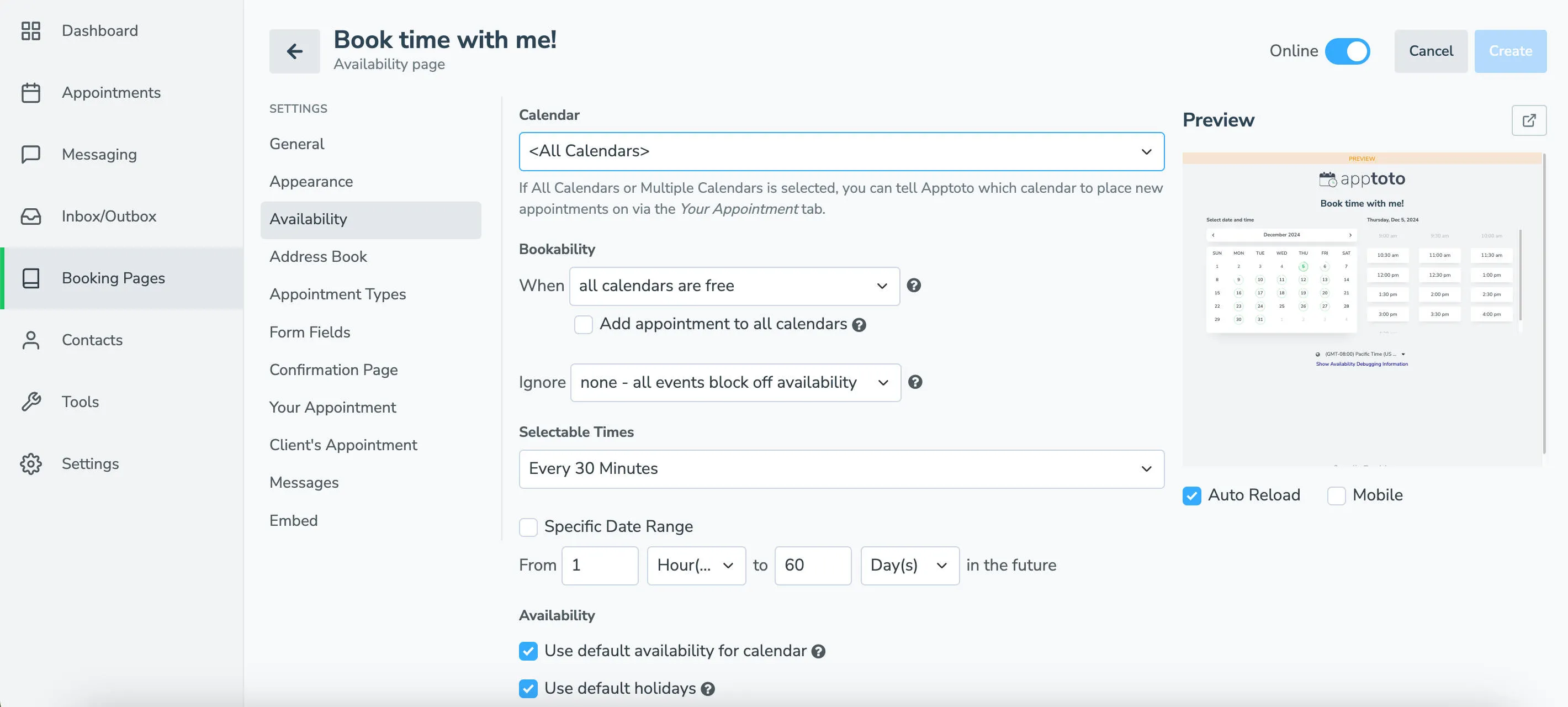Open the Confirmation Page settings section
Viewport: 1568px width, 707px height.
point(333,370)
